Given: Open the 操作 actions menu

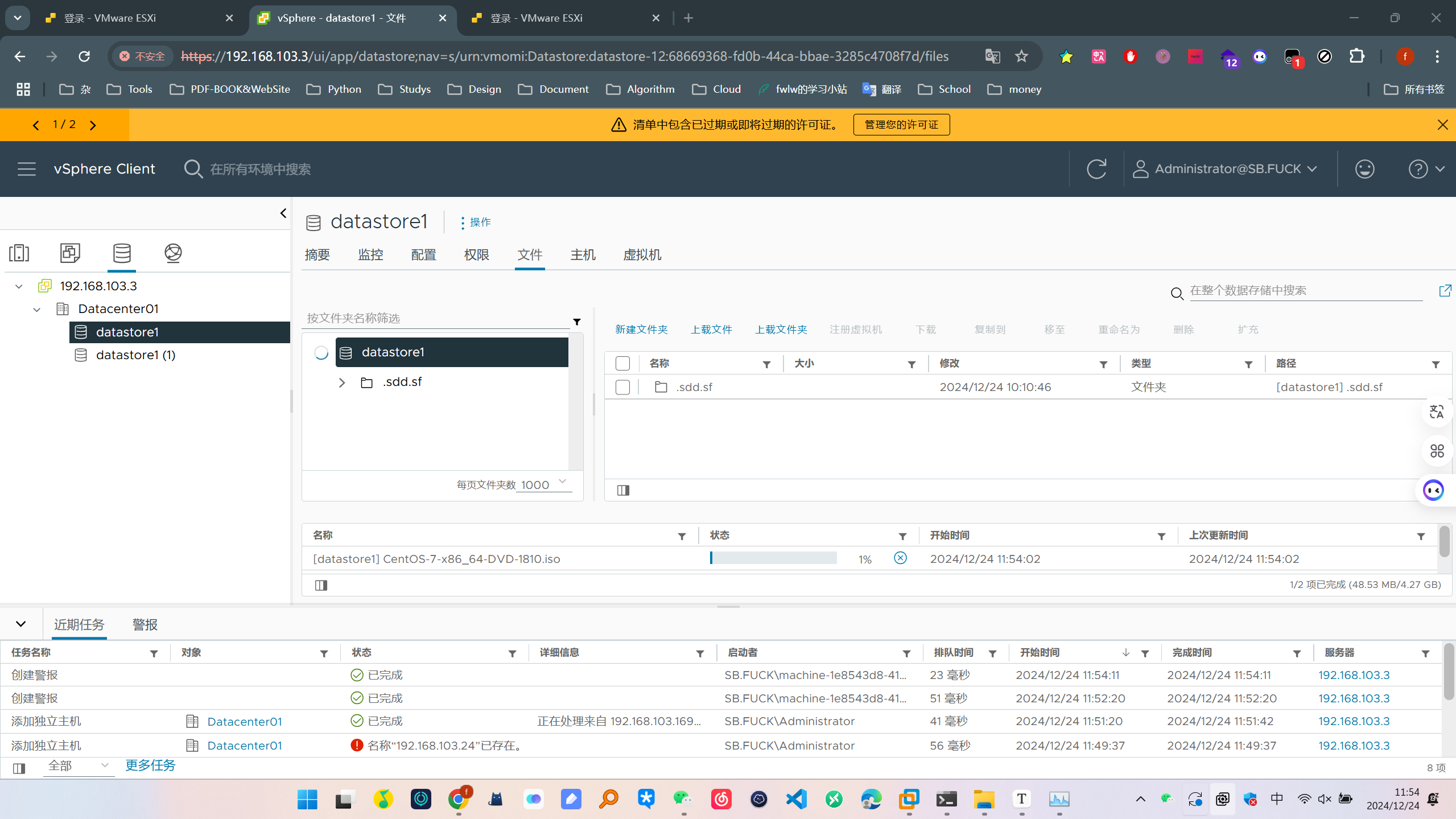Looking at the screenshot, I should 476,222.
